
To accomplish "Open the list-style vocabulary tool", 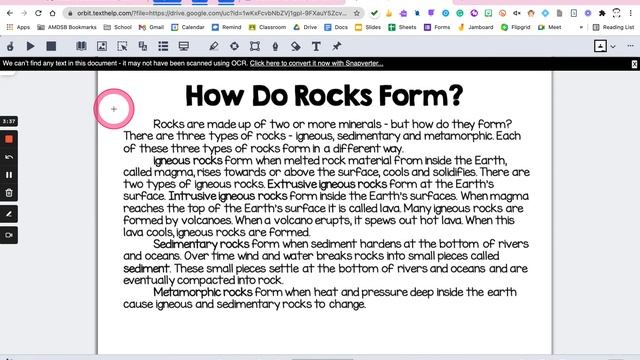I will click(x=163, y=46).
